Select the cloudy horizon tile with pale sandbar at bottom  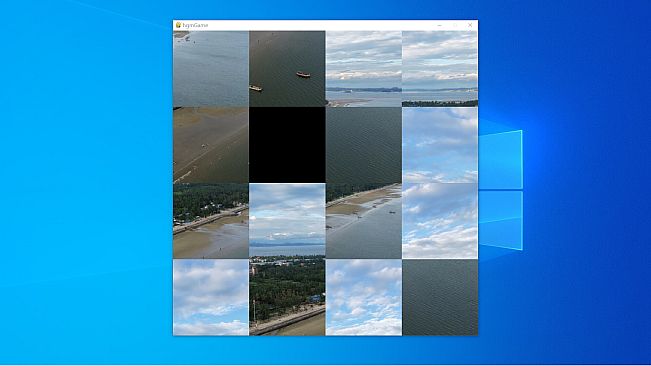[364, 69]
